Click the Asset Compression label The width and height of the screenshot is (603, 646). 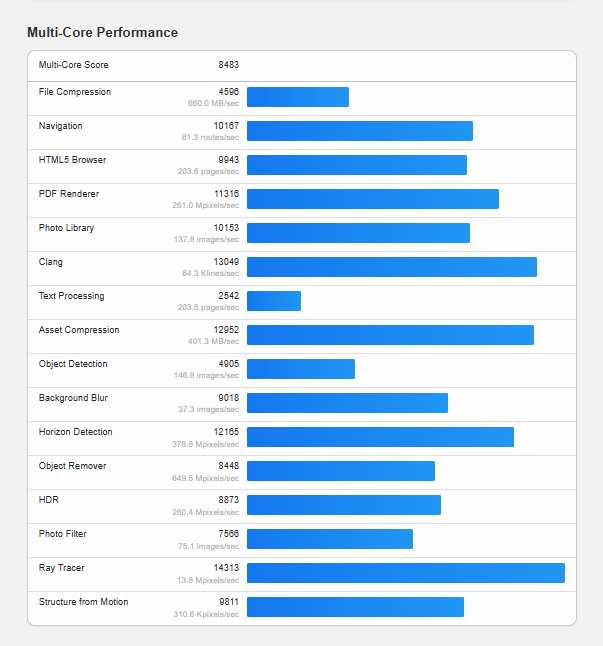pos(79,330)
